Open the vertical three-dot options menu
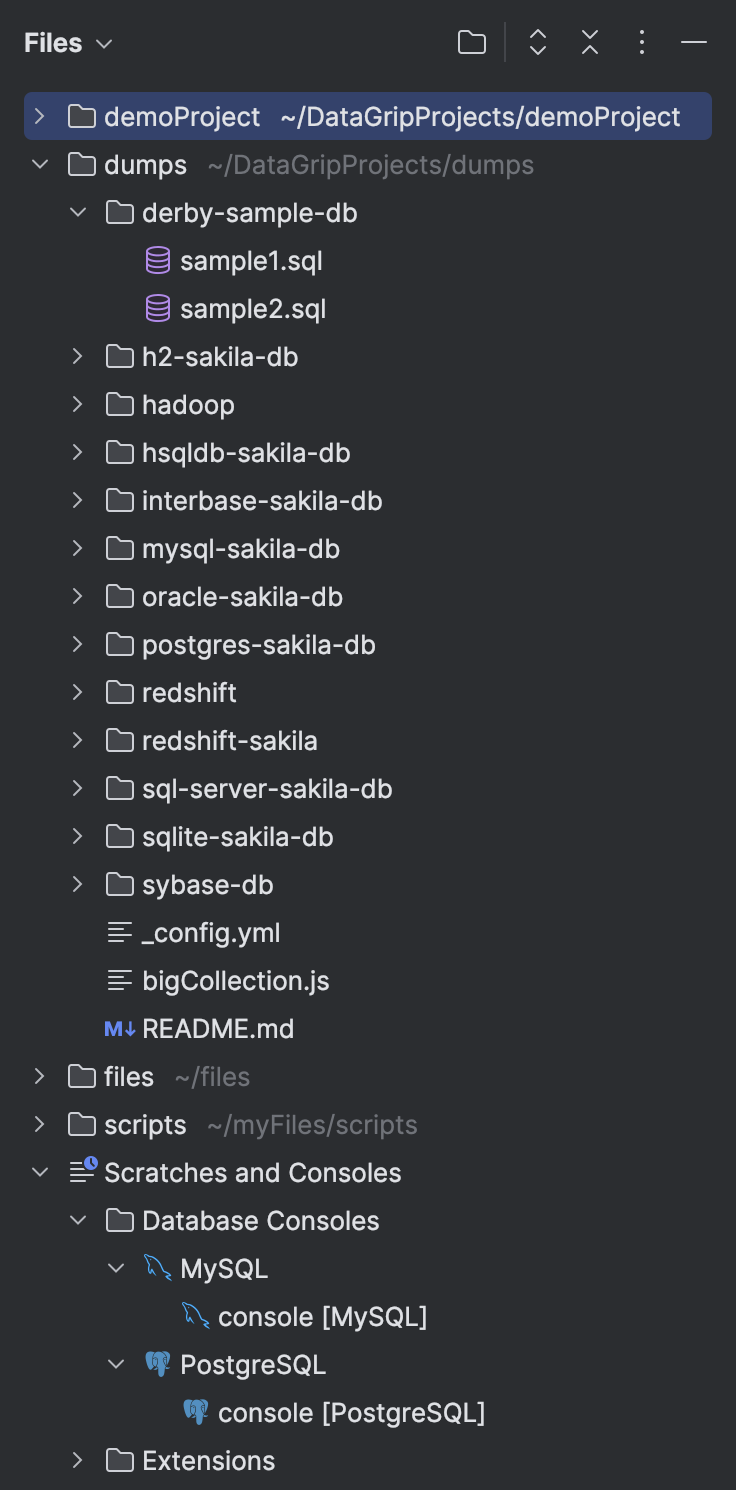The height and width of the screenshot is (1490, 736). click(642, 42)
